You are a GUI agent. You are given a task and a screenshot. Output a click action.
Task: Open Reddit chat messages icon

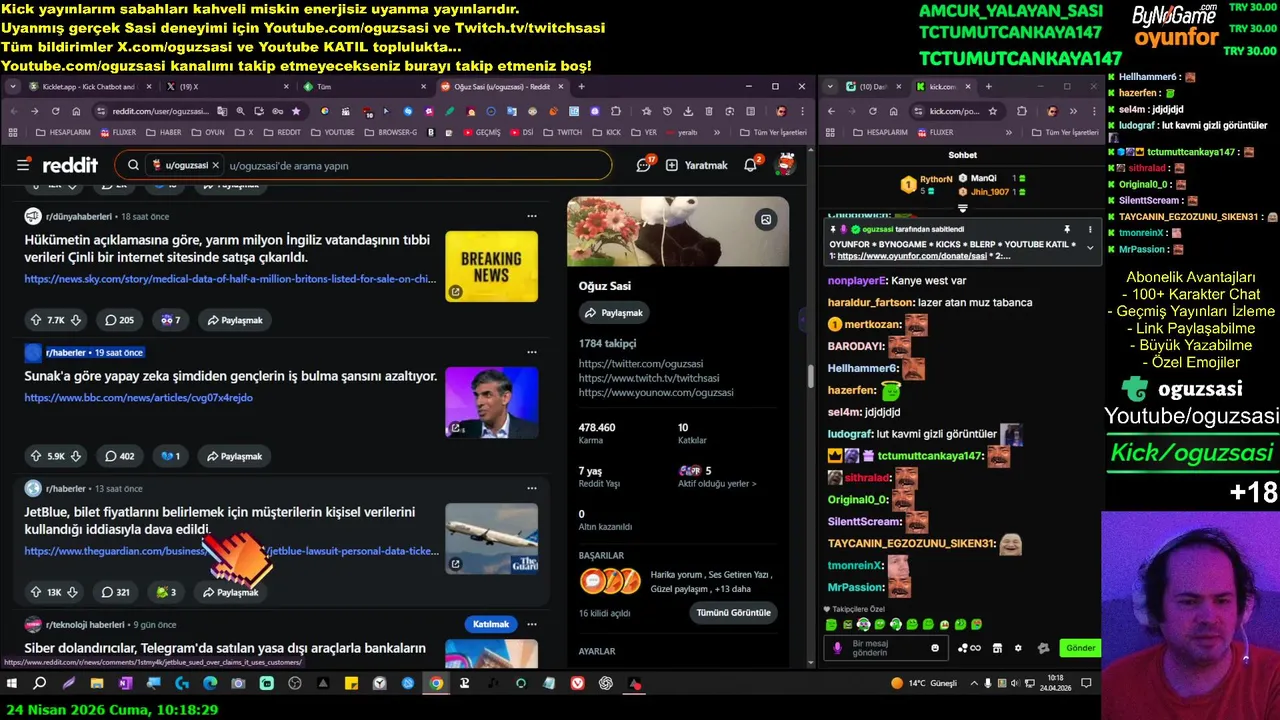[x=645, y=165]
